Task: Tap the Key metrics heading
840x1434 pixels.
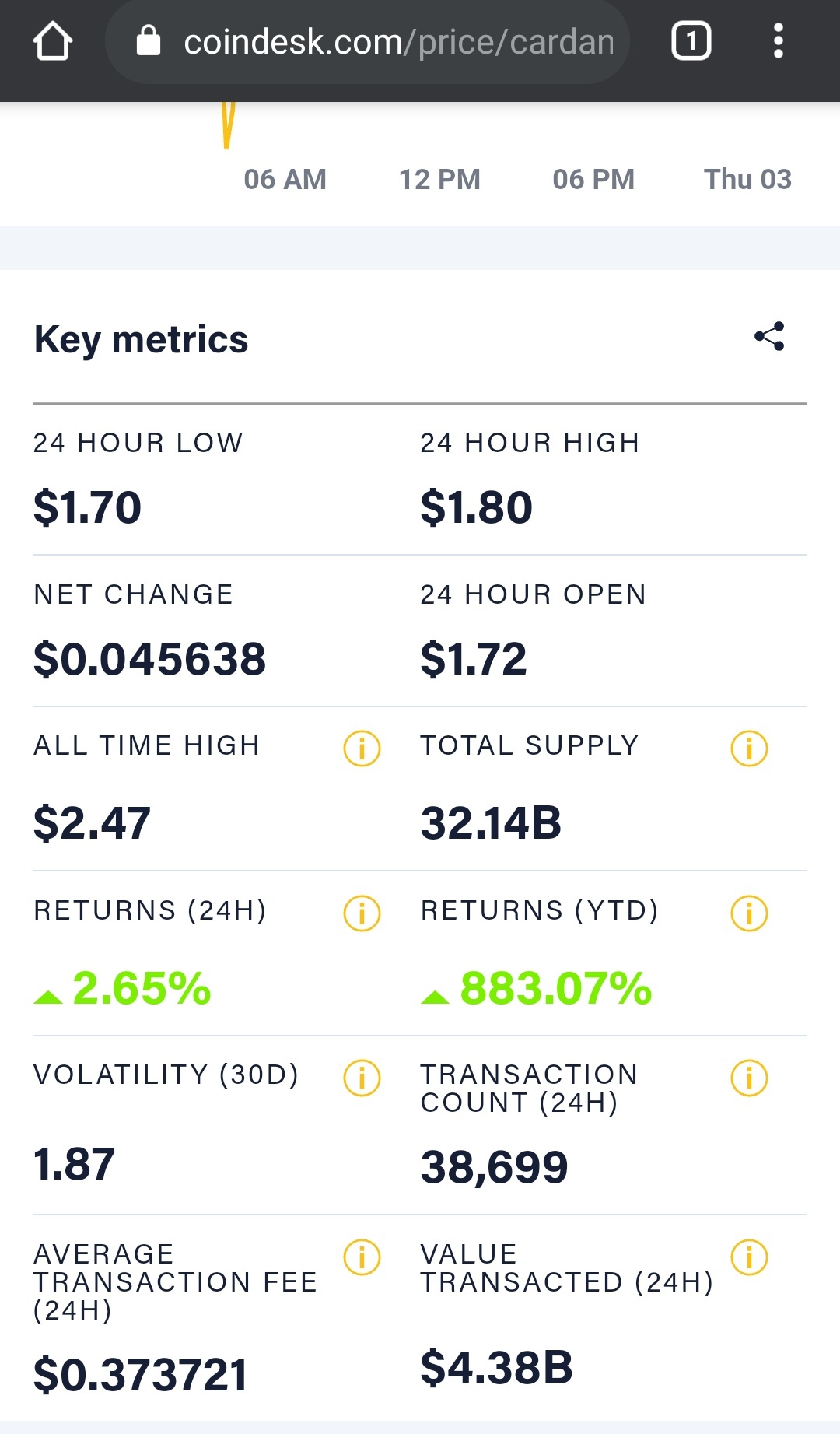Action: click(x=141, y=340)
